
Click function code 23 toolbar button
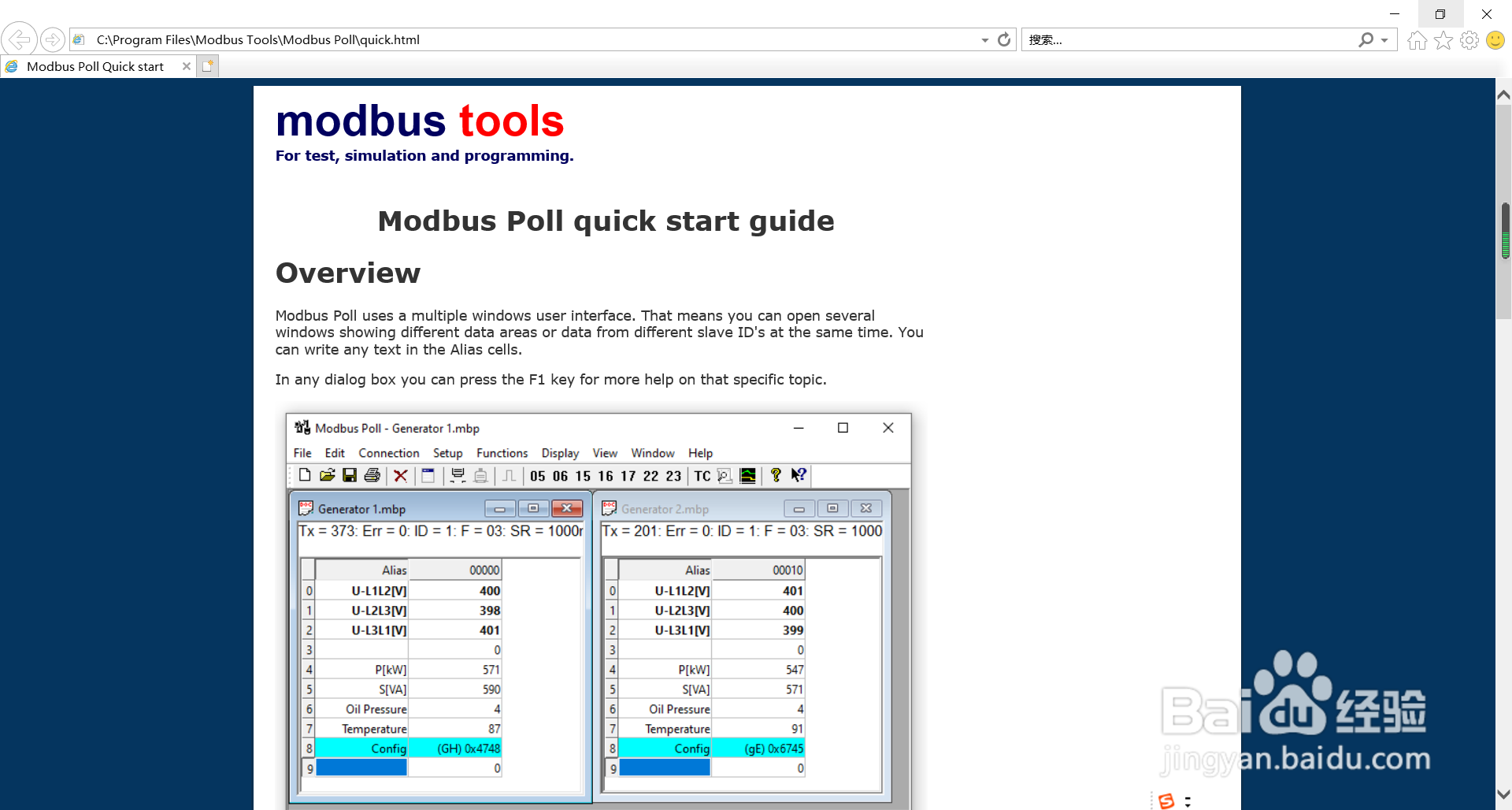point(673,476)
